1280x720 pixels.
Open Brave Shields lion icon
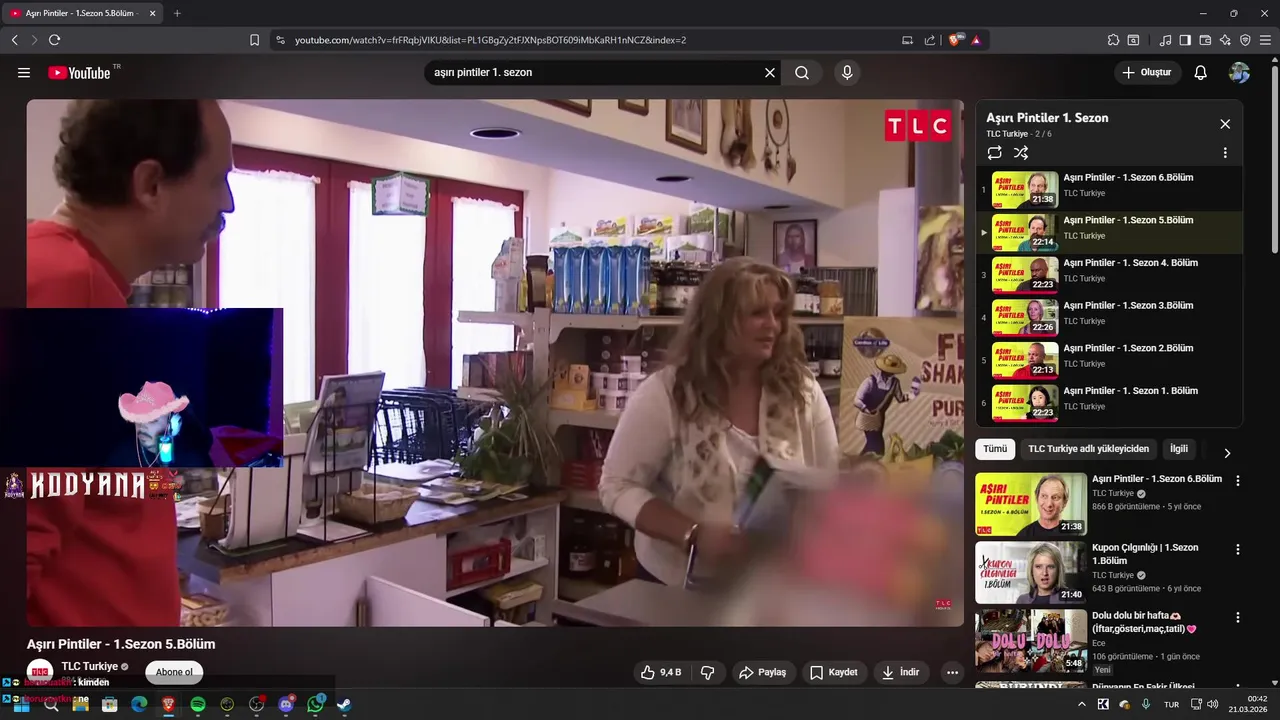956,40
